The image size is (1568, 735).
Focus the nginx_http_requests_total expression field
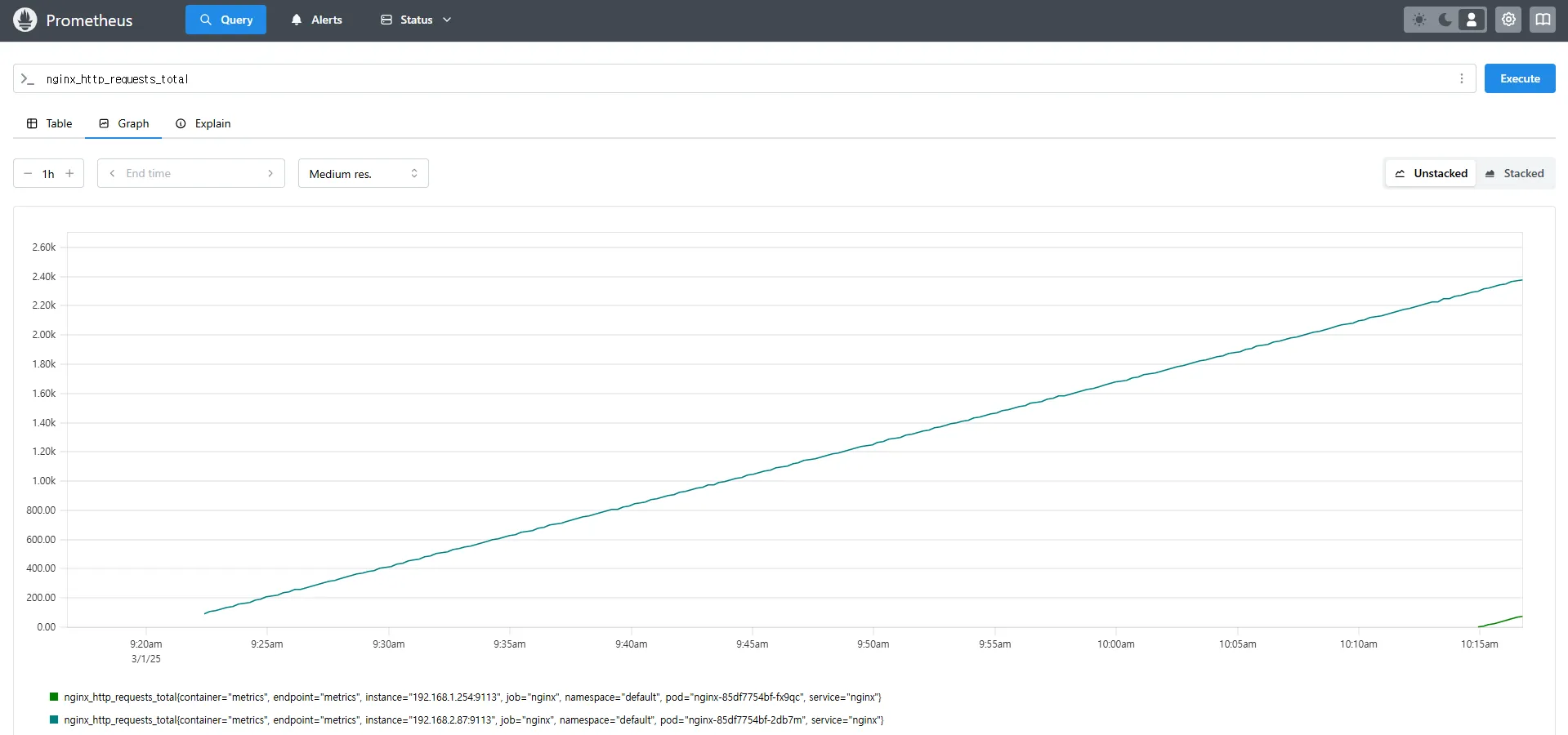coord(744,79)
